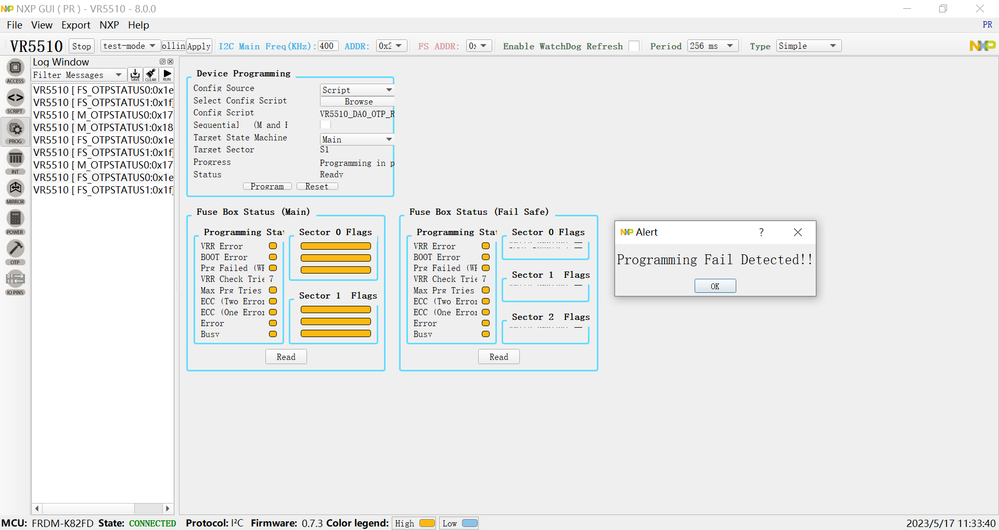Click Read in Fuse Box Status (Fail Safe)
Image resolution: width=999 pixels, height=530 pixels.
click(x=499, y=357)
